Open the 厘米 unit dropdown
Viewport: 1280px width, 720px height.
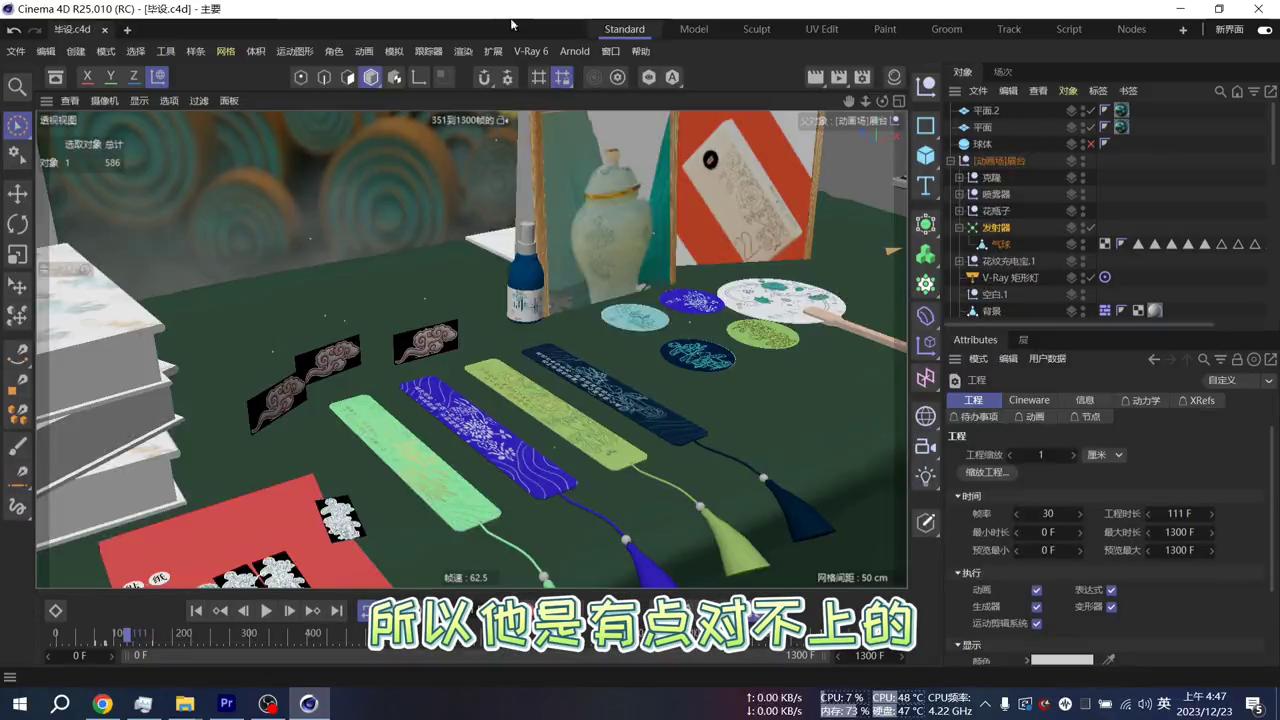tap(1104, 454)
